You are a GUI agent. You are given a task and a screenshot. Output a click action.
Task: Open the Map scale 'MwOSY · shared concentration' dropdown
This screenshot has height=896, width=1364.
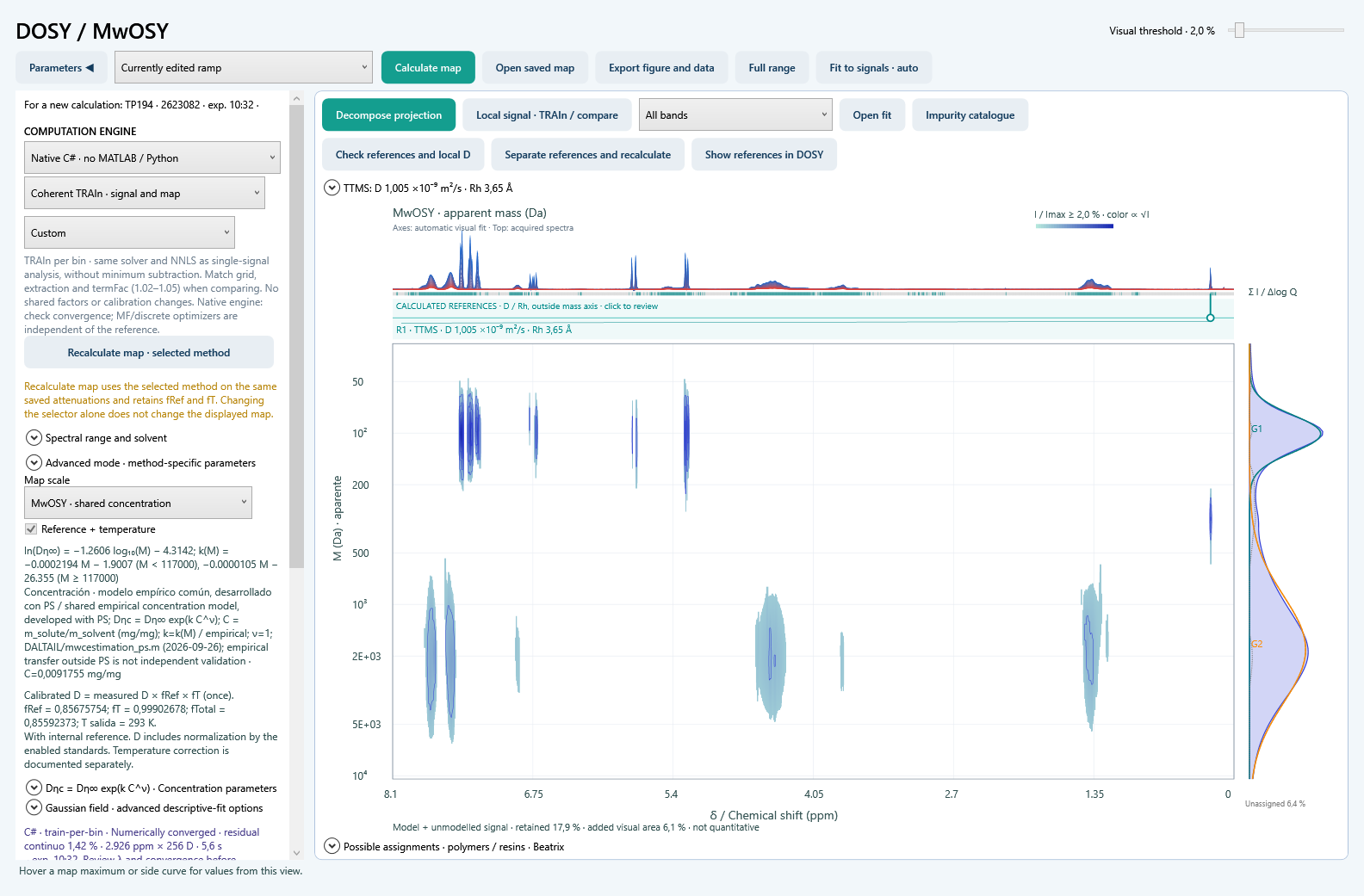[138, 504]
